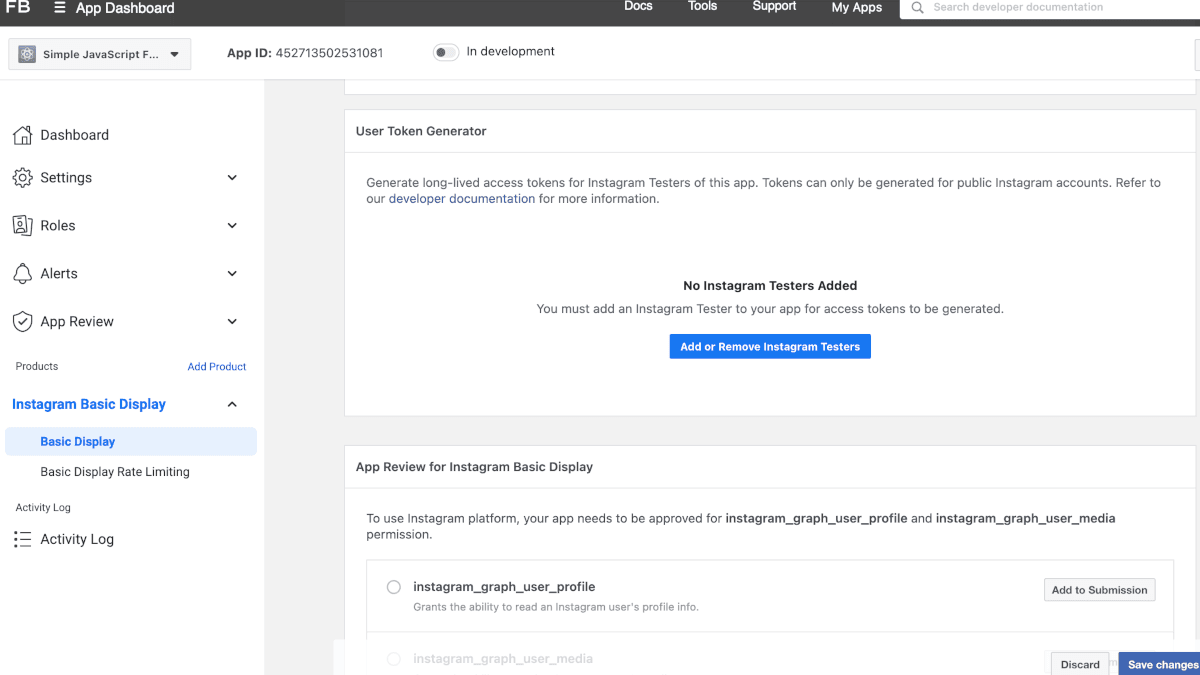Open Activity Log page in sidebar
The width and height of the screenshot is (1200, 675).
click(77, 539)
